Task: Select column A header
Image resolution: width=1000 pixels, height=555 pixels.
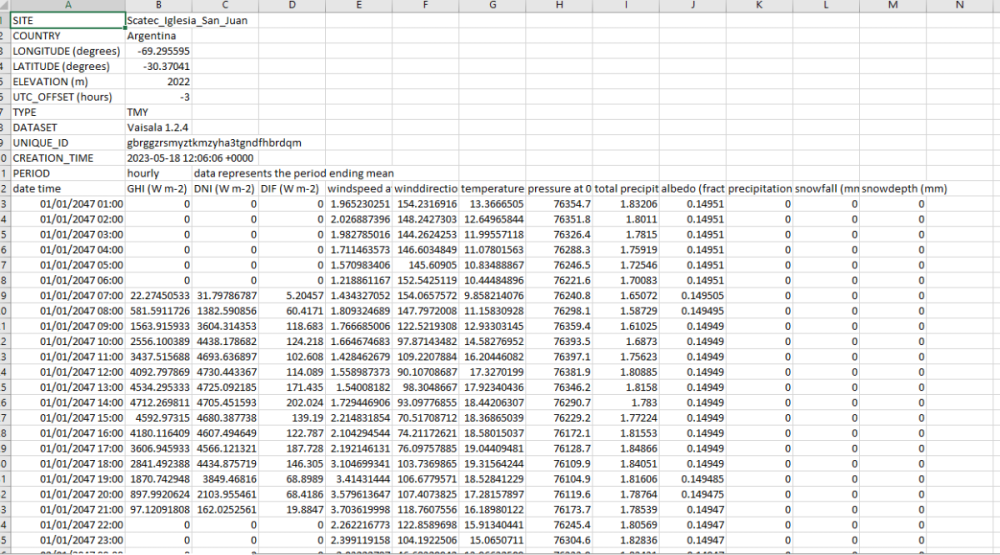Action: 67,6
